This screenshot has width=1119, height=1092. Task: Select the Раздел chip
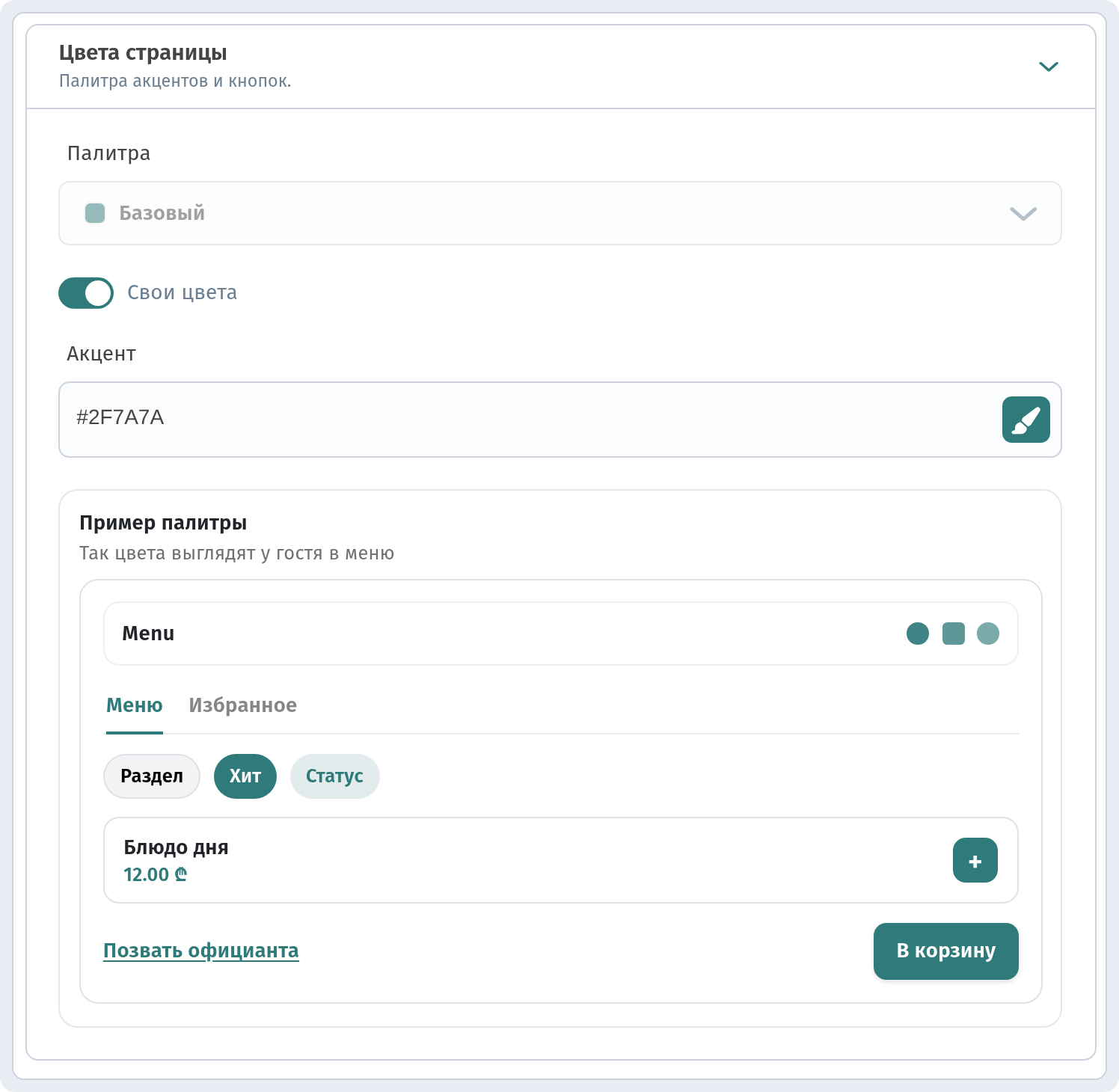[152, 776]
